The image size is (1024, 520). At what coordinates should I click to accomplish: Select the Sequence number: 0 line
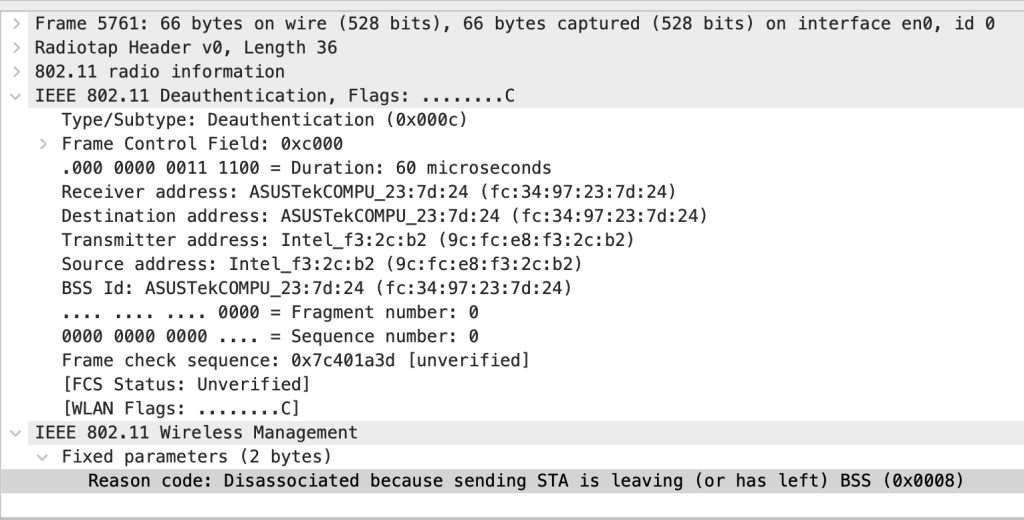tap(269, 336)
